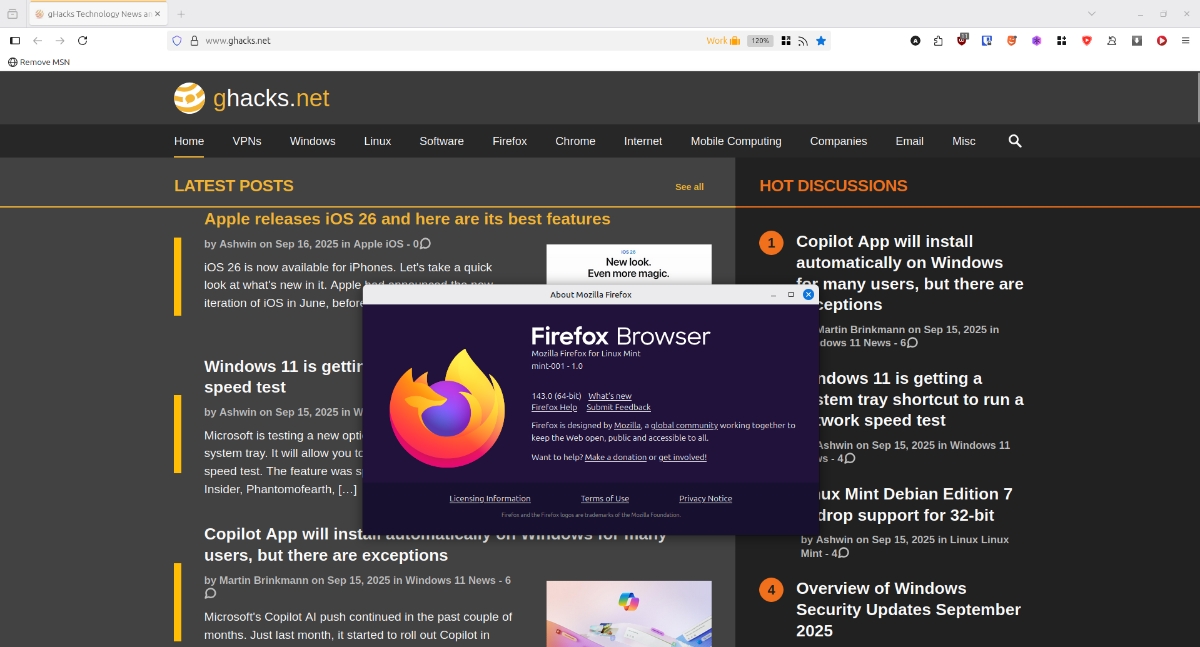The height and width of the screenshot is (647, 1200).
Task: Open the Downloads toolbar icon
Action: 1137,41
